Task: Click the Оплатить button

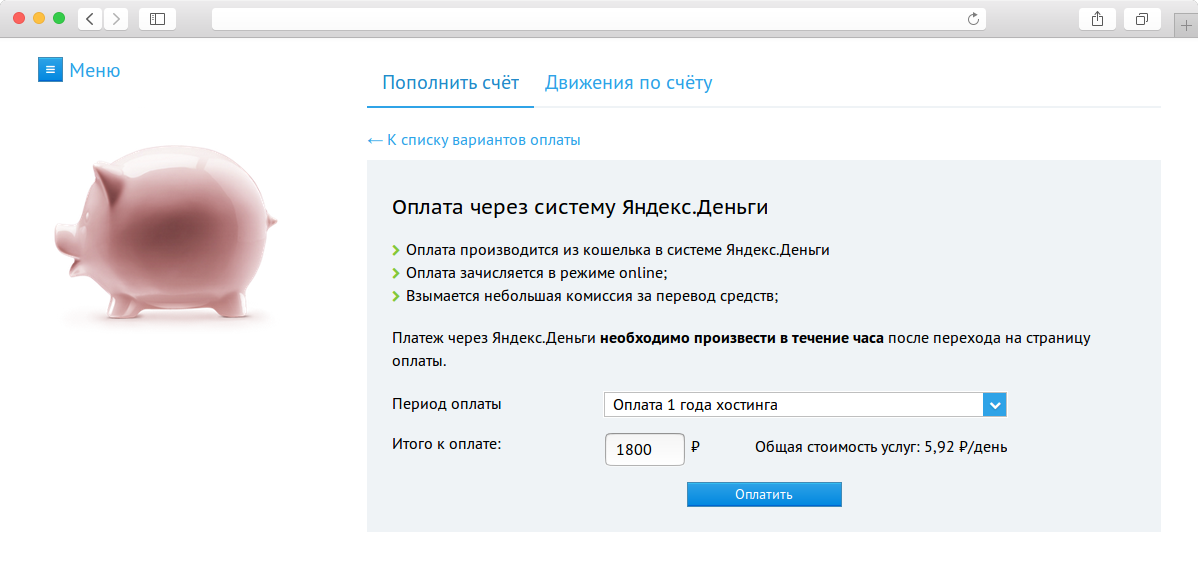Action: (x=764, y=494)
